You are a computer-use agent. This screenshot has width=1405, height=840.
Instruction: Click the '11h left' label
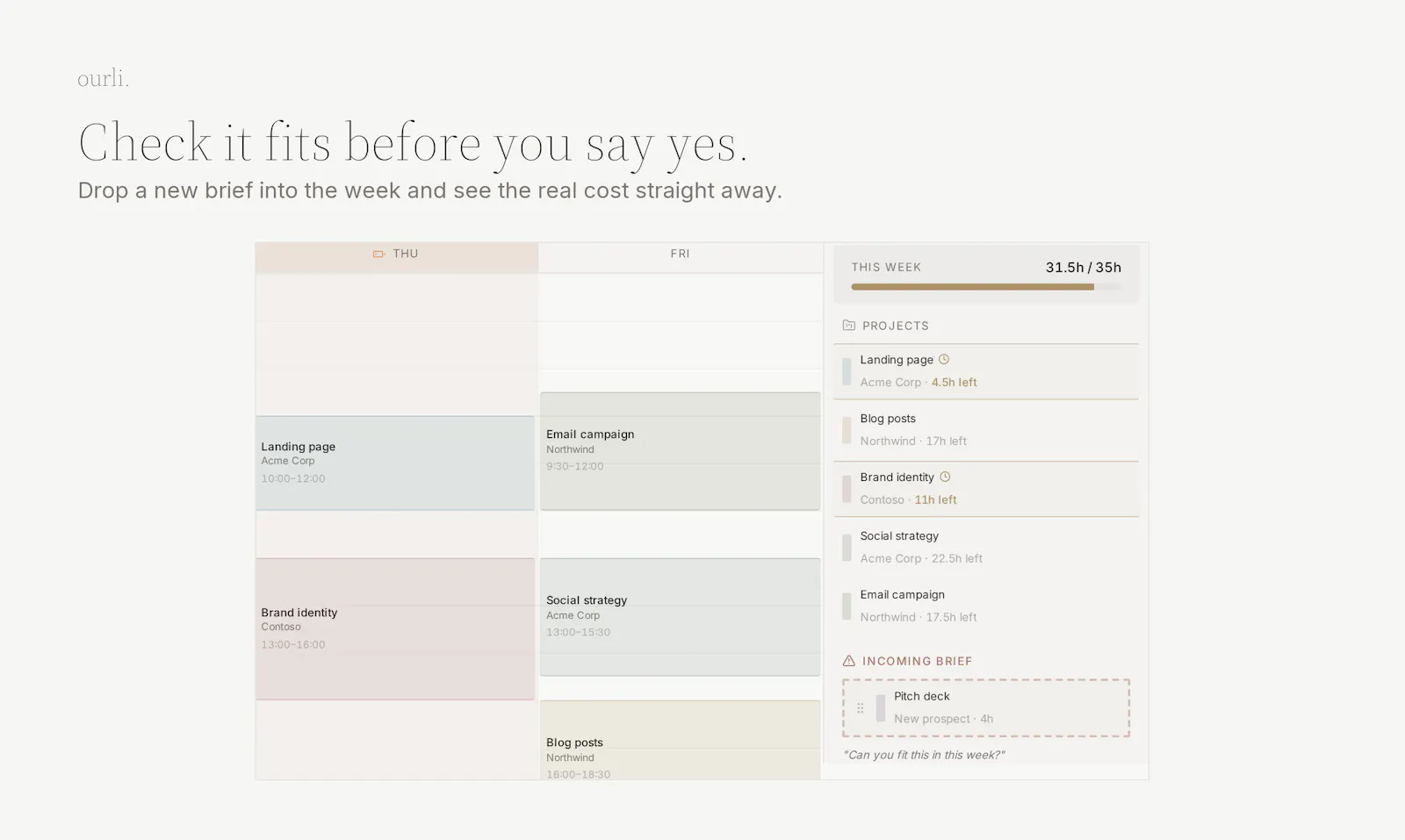point(936,500)
